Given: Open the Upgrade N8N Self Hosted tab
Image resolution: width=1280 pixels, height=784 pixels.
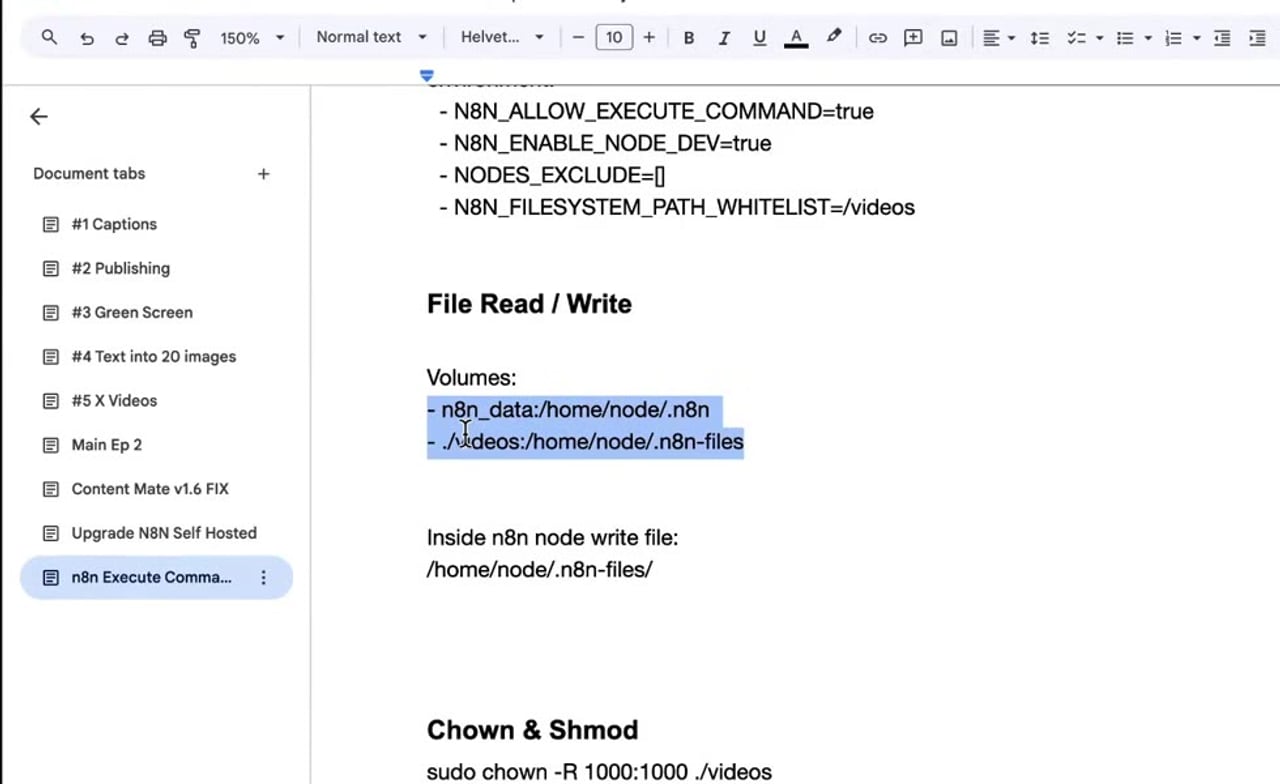Looking at the screenshot, I should coord(155,533).
